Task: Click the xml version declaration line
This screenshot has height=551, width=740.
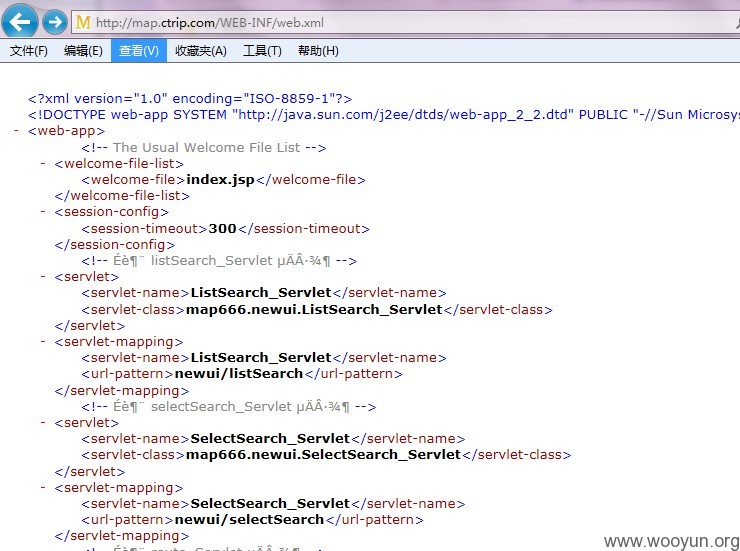Action: tap(190, 99)
